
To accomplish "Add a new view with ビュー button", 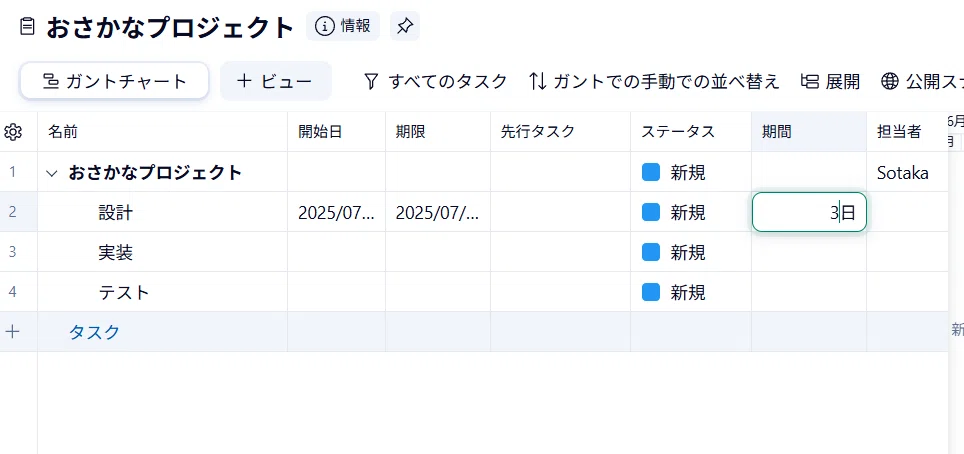I will [275, 81].
